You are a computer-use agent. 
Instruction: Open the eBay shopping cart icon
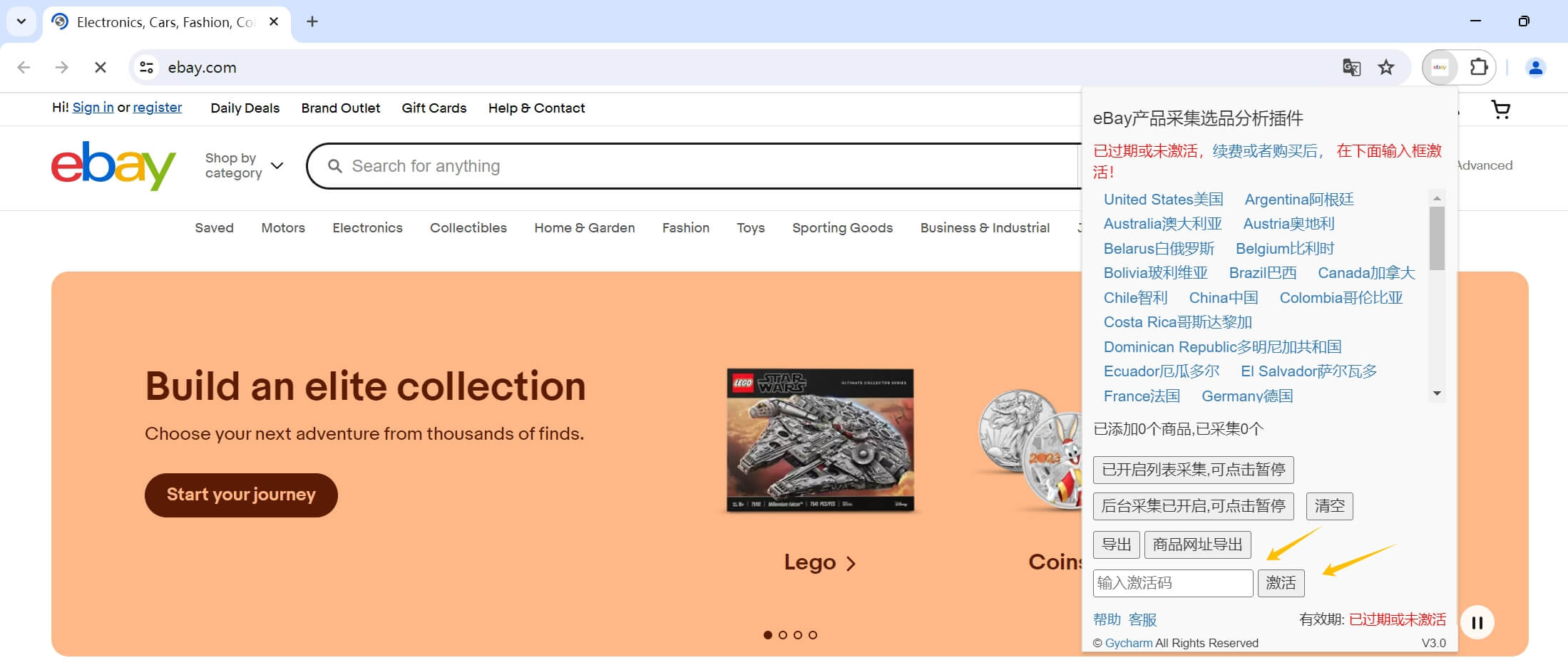[x=1500, y=109]
